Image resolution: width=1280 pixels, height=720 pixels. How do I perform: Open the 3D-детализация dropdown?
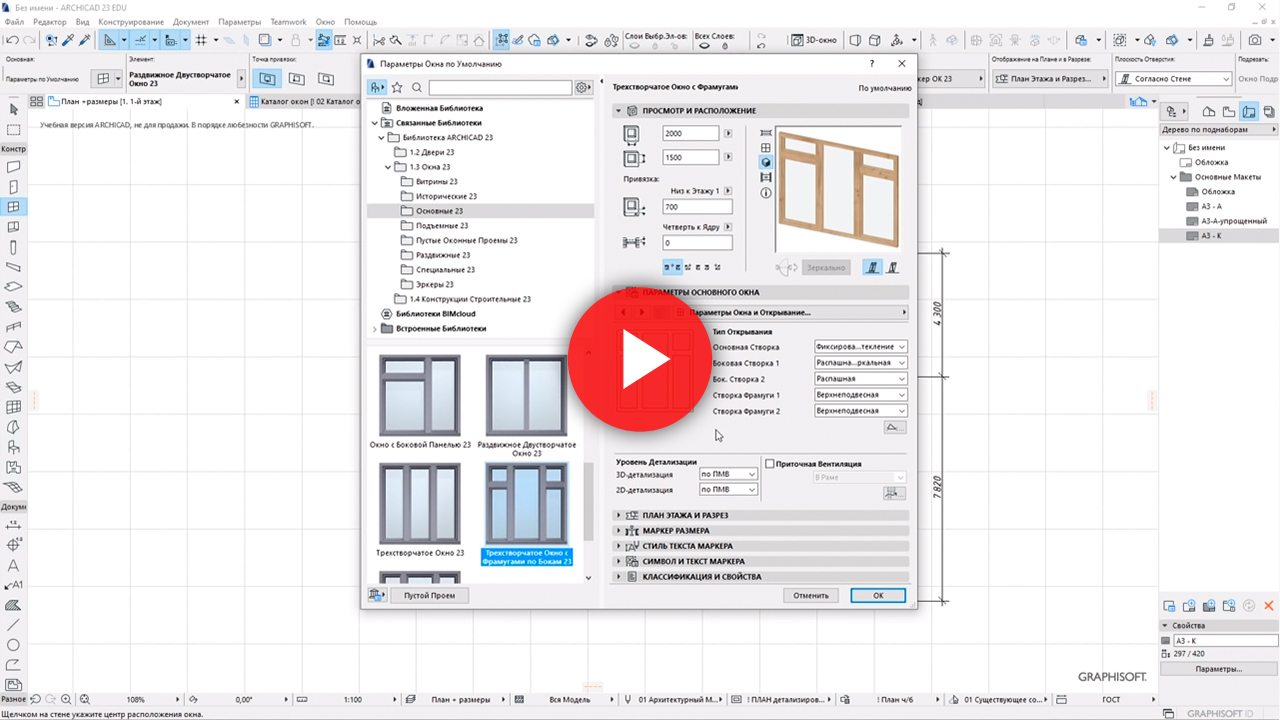[728, 474]
